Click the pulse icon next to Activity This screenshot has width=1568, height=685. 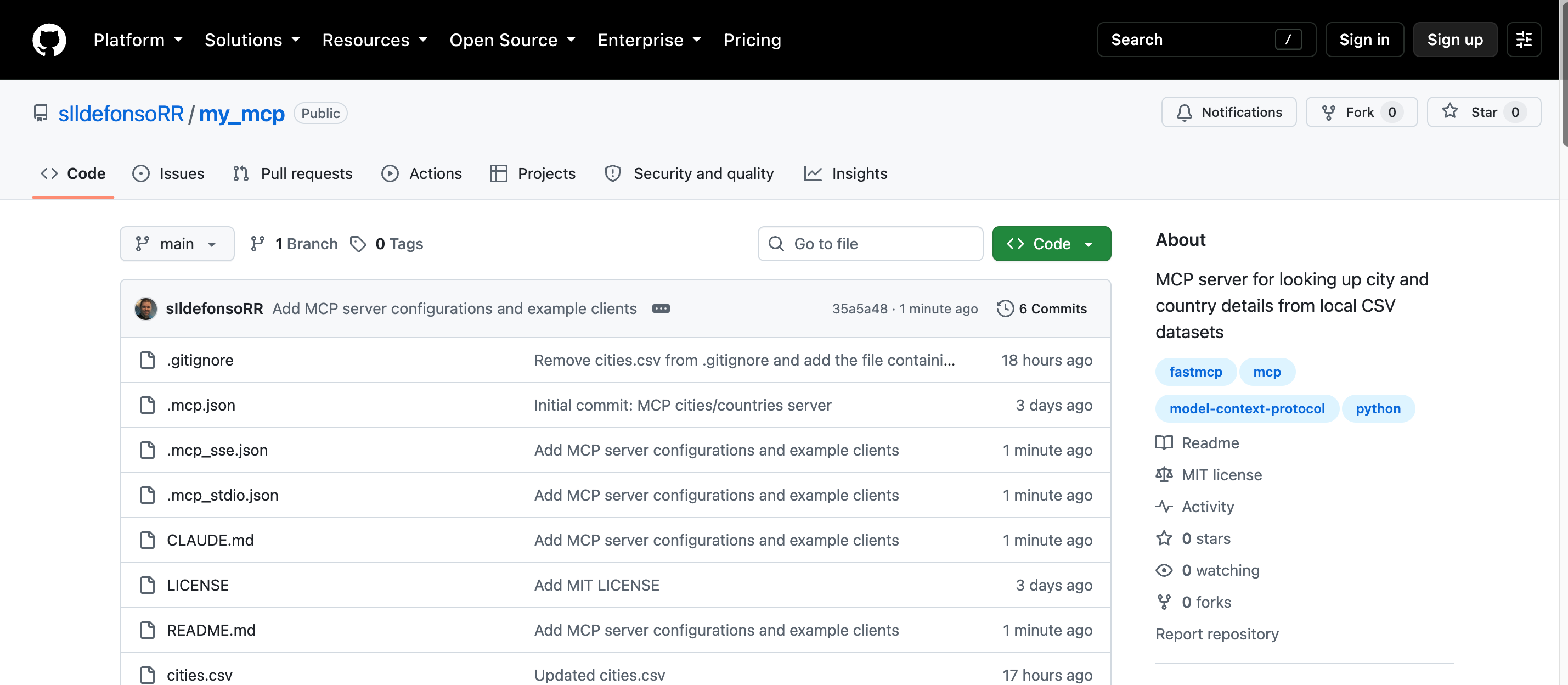click(x=1164, y=507)
